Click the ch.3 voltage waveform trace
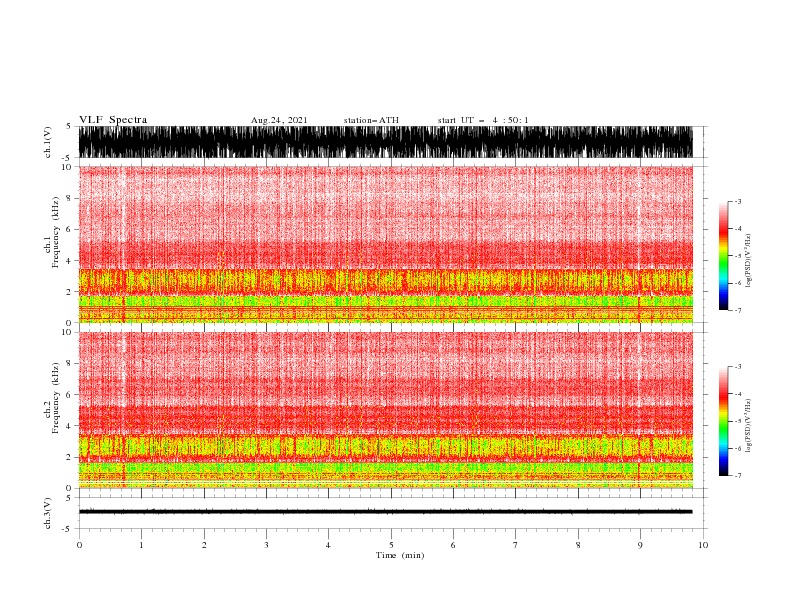The width and height of the screenshot is (792, 612). coord(386,512)
